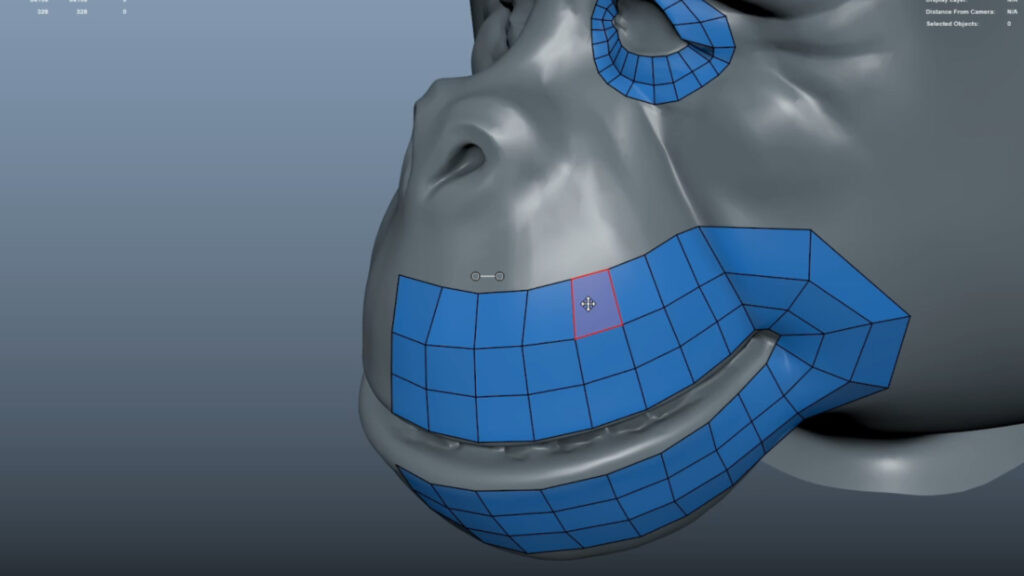Select the red-highlighted quad on the upper lip
1024x576 pixels.
click(596, 305)
